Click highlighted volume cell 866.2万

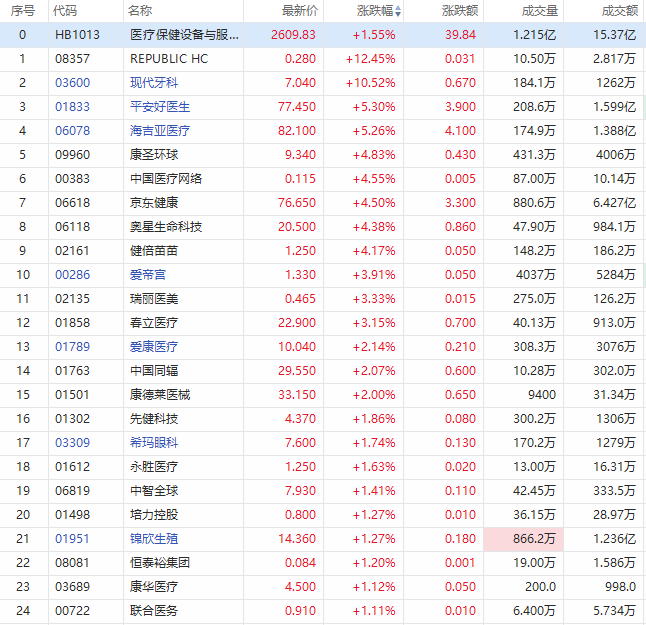524,539
